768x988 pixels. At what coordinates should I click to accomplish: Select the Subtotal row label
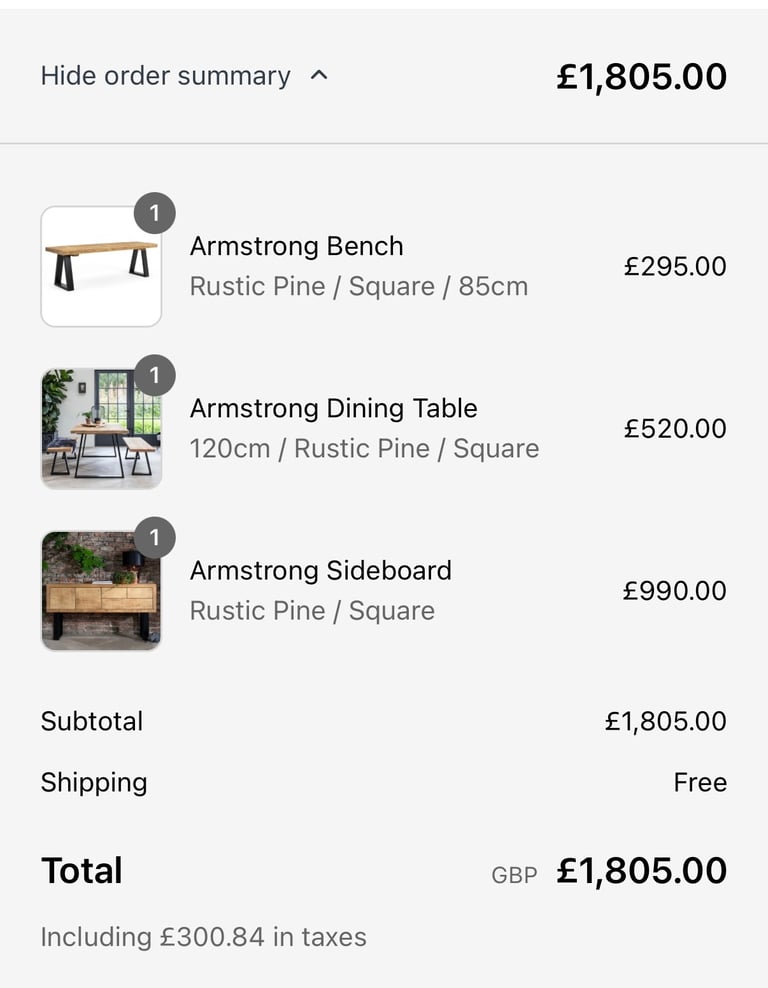point(92,721)
